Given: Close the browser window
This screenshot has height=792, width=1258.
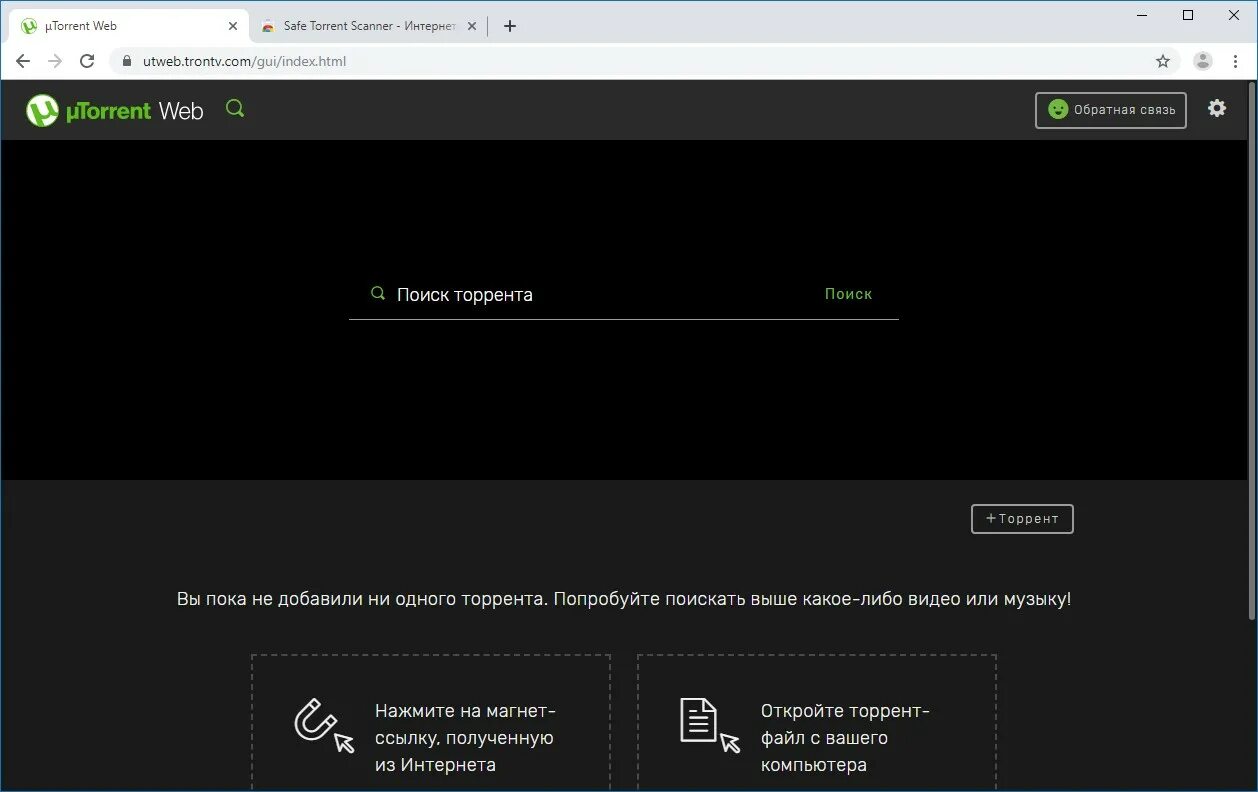Looking at the screenshot, I should point(1233,15).
